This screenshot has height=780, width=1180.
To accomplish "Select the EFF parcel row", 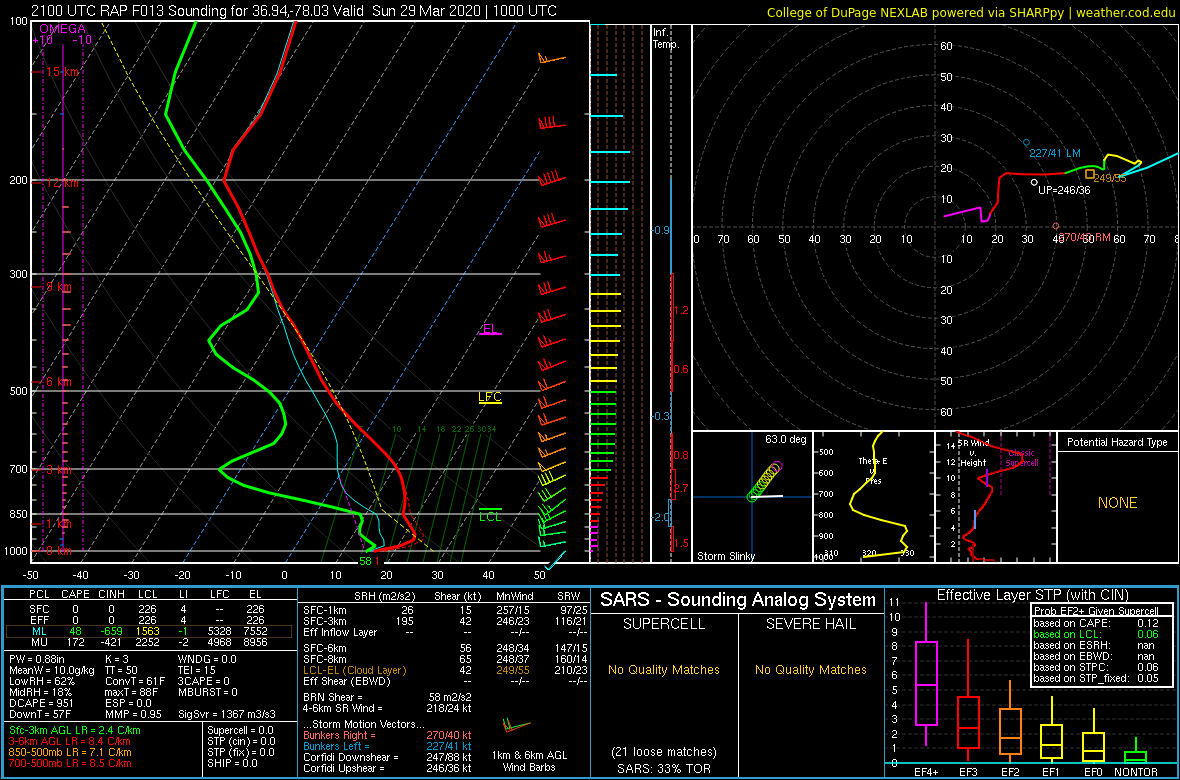I will [148, 618].
